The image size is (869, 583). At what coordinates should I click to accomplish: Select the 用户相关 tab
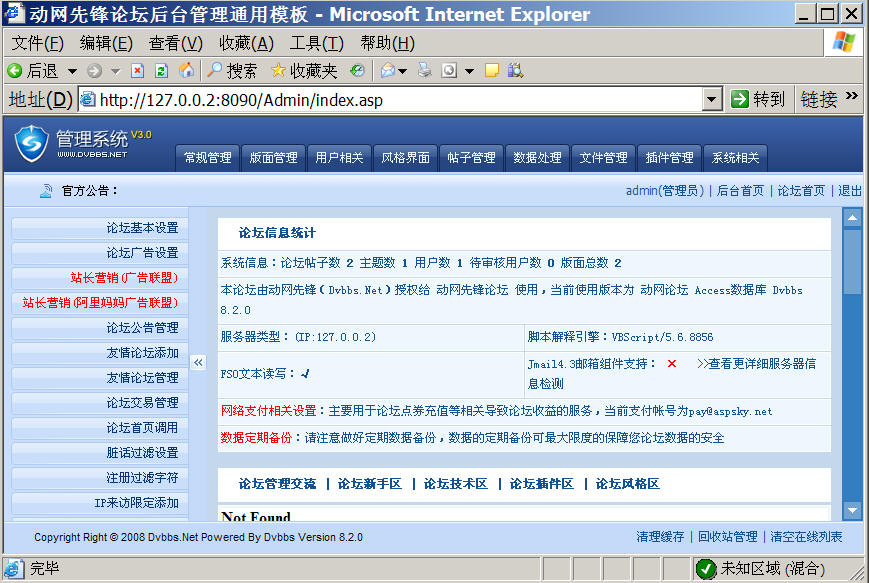click(339, 158)
